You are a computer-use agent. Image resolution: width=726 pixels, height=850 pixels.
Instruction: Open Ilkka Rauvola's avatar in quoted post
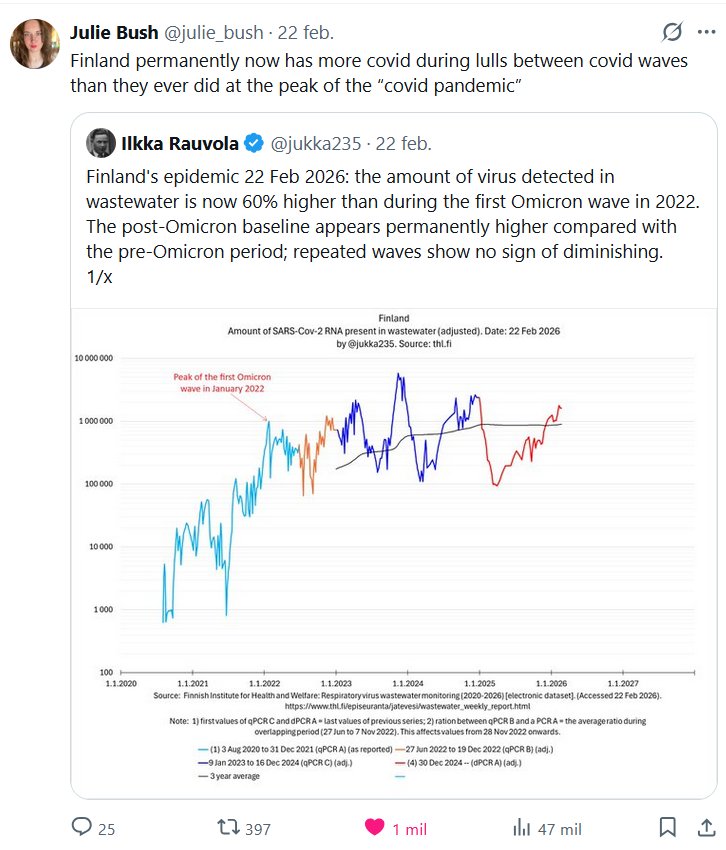(x=100, y=144)
